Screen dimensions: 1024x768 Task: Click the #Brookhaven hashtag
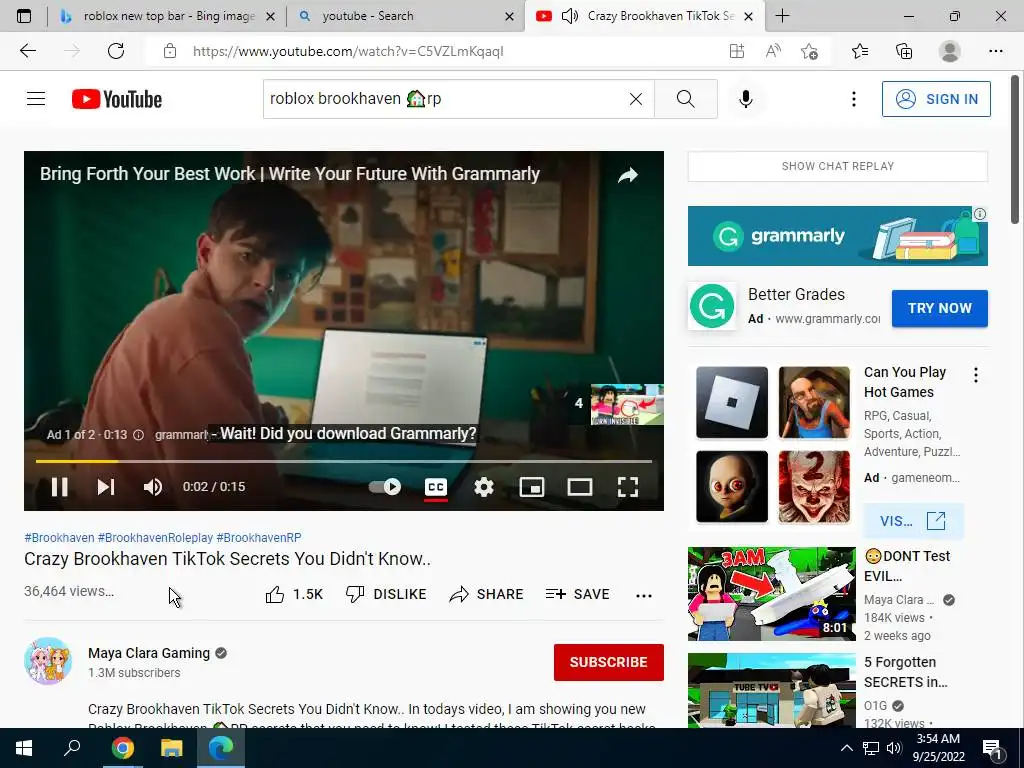(59, 537)
